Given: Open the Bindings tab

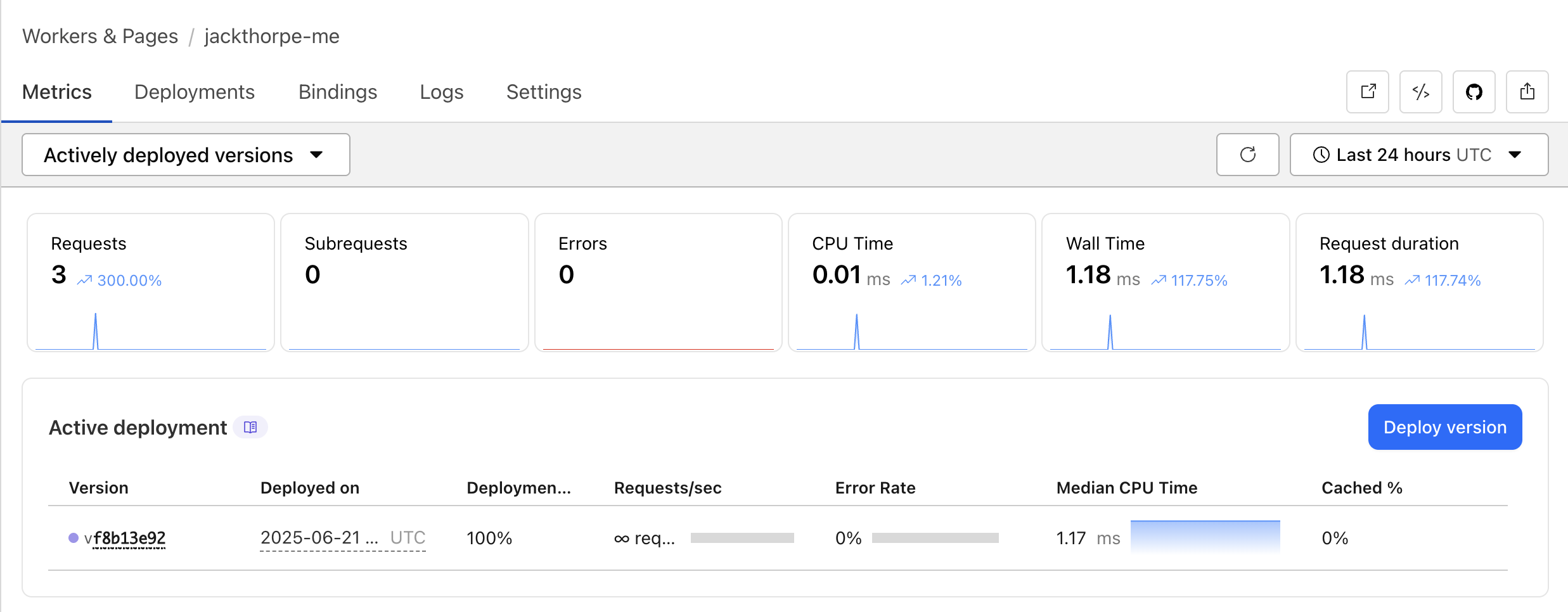Looking at the screenshot, I should coord(337,92).
